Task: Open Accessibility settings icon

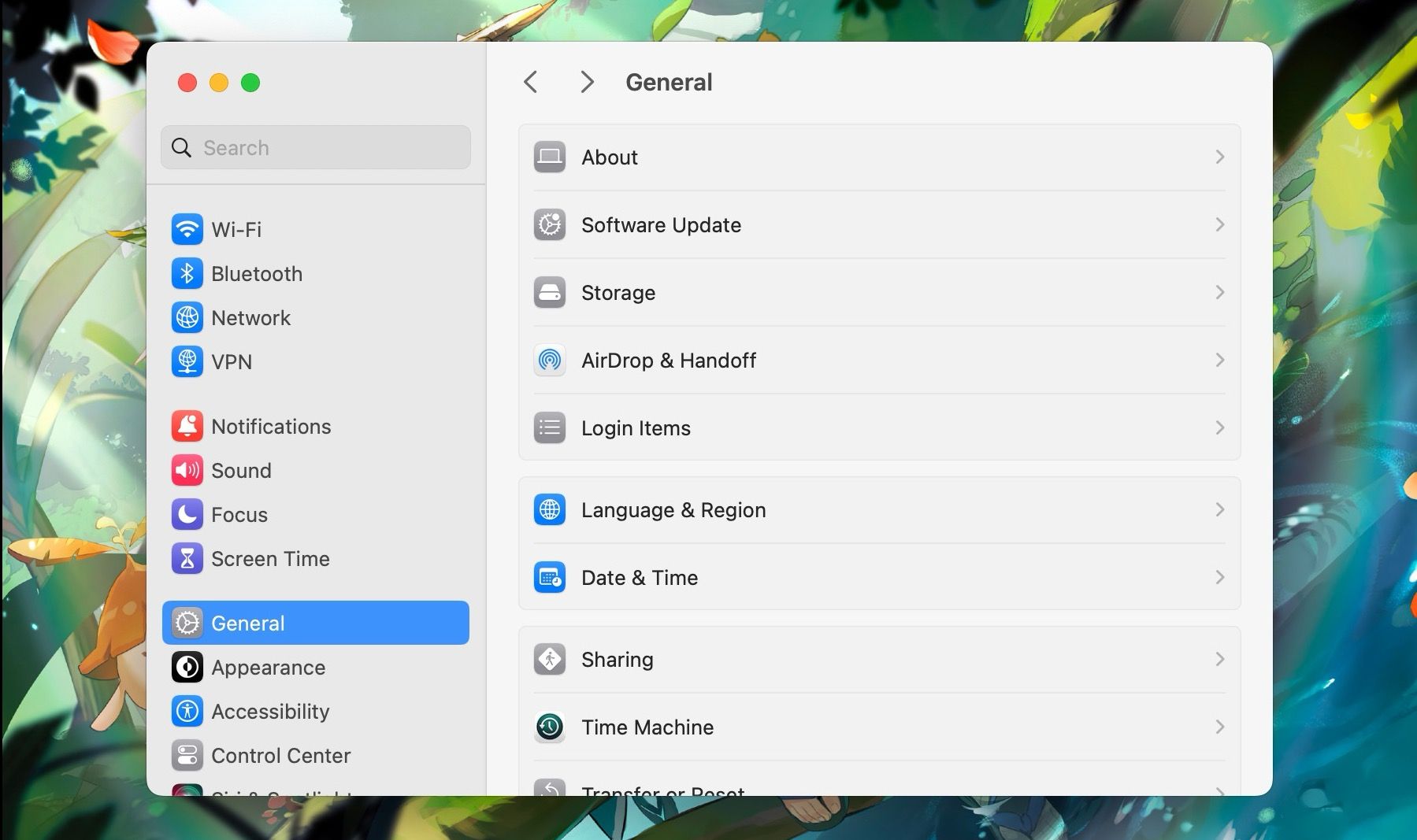Action: [x=187, y=711]
